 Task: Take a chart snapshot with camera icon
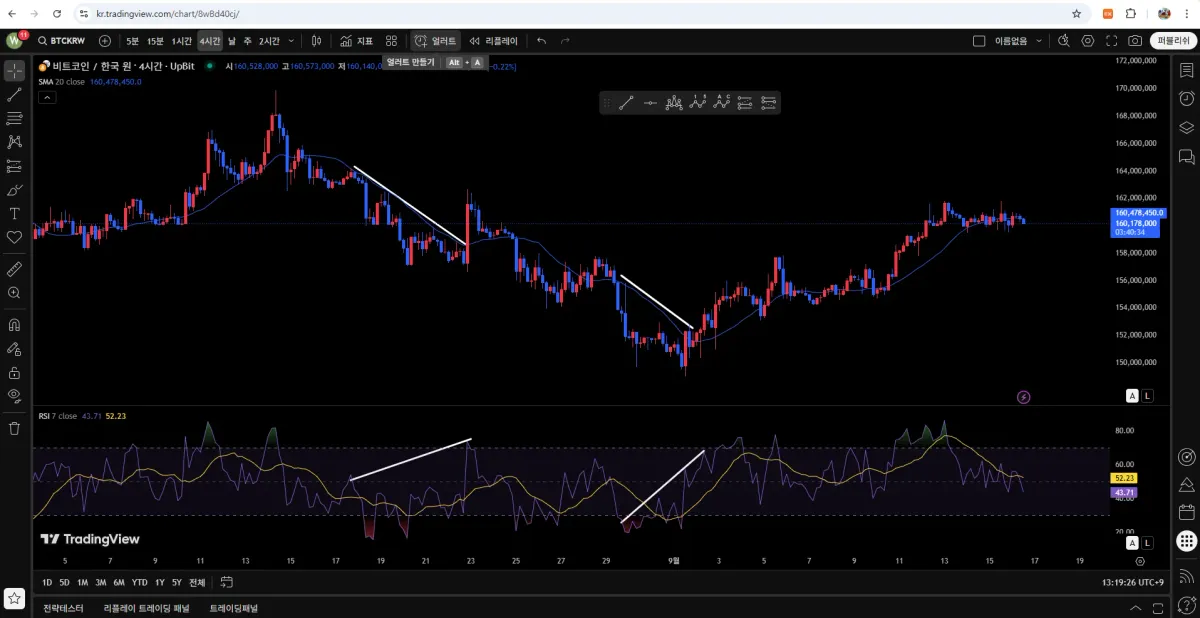[1135, 41]
